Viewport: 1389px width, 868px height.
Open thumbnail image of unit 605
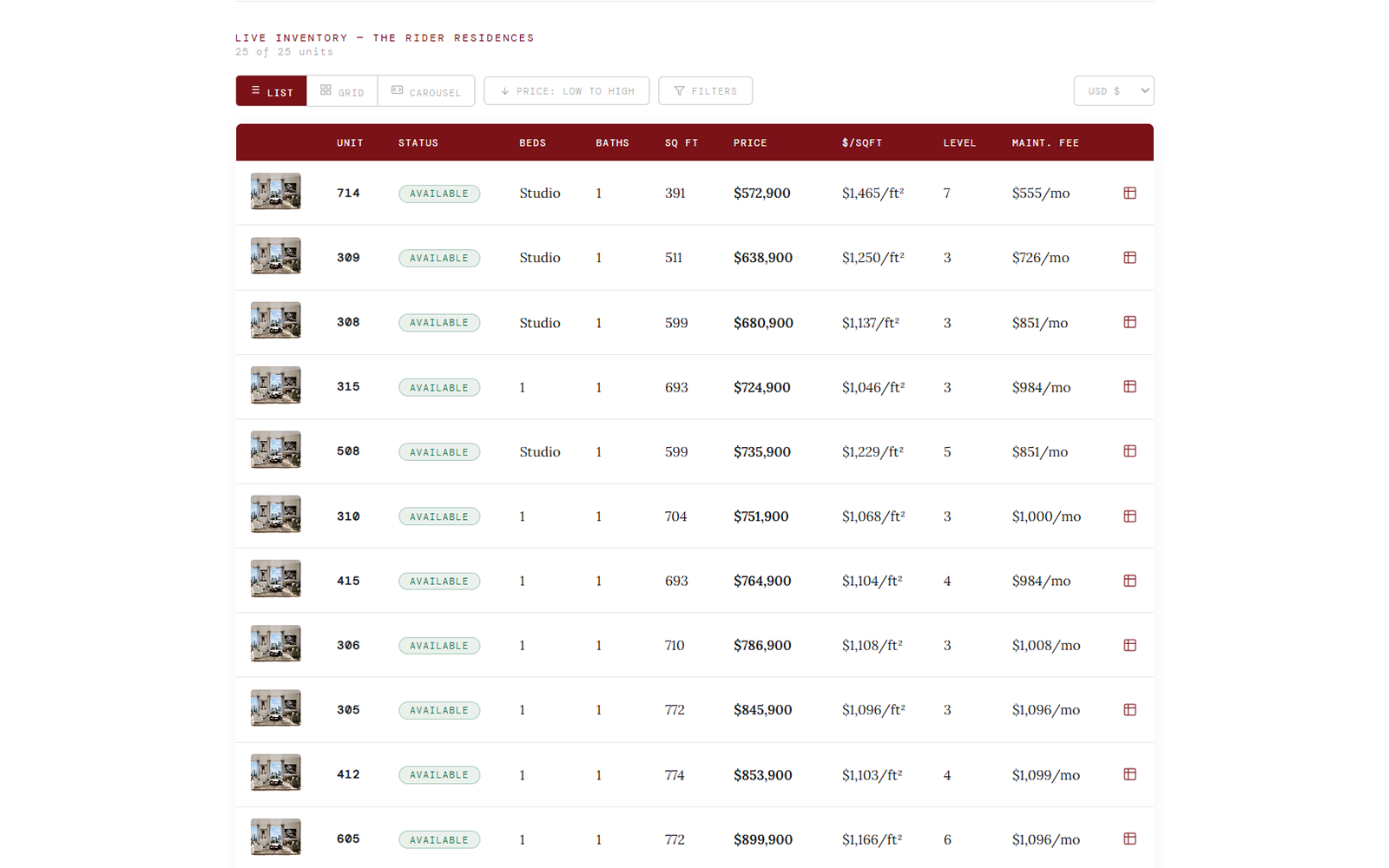[276, 838]
